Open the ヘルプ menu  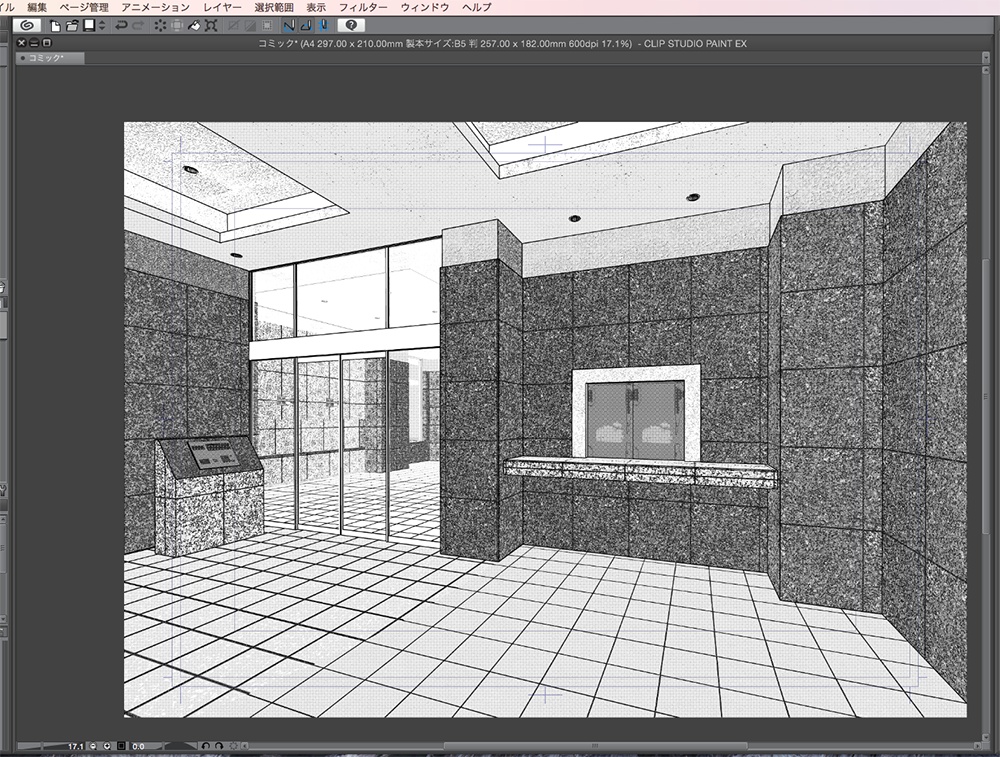pos(477,7)
